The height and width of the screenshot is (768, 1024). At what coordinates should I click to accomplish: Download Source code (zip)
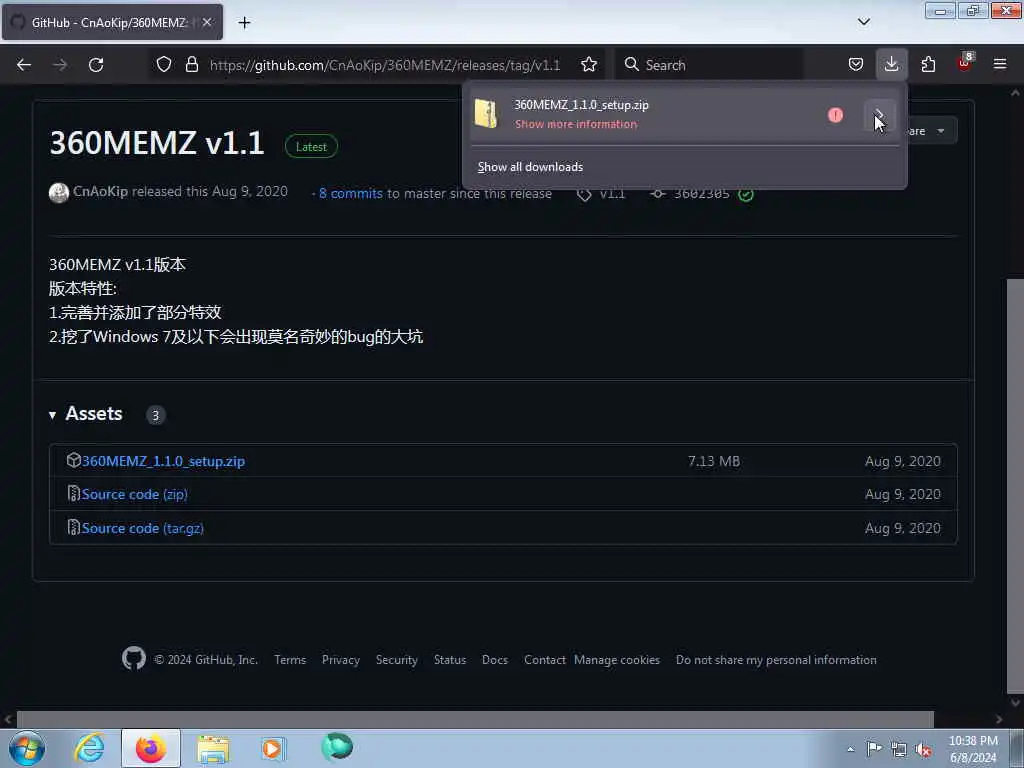pos(135,494)
